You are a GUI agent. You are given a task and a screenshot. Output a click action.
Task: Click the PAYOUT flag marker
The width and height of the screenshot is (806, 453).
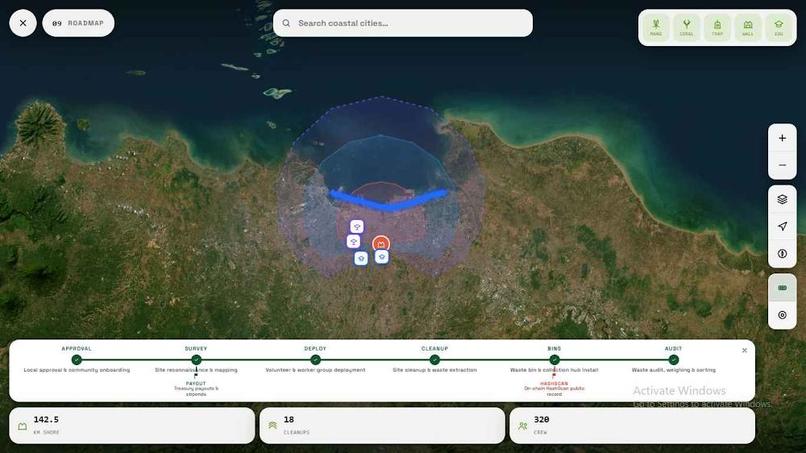[x=196, y=376]
